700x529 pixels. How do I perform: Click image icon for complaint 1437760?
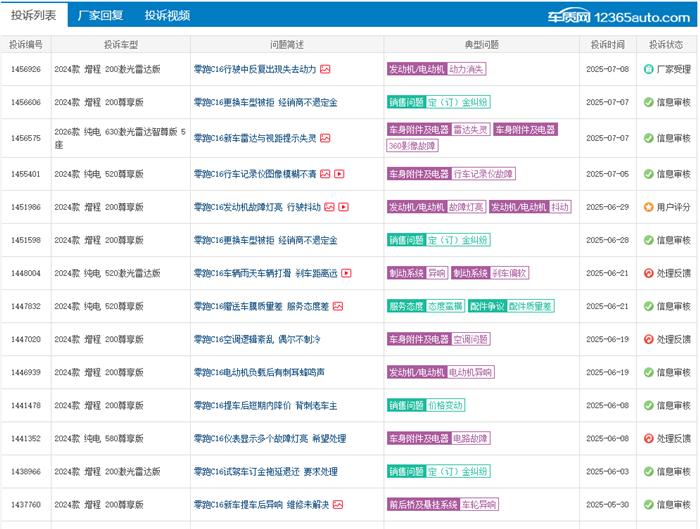point(338,504)
